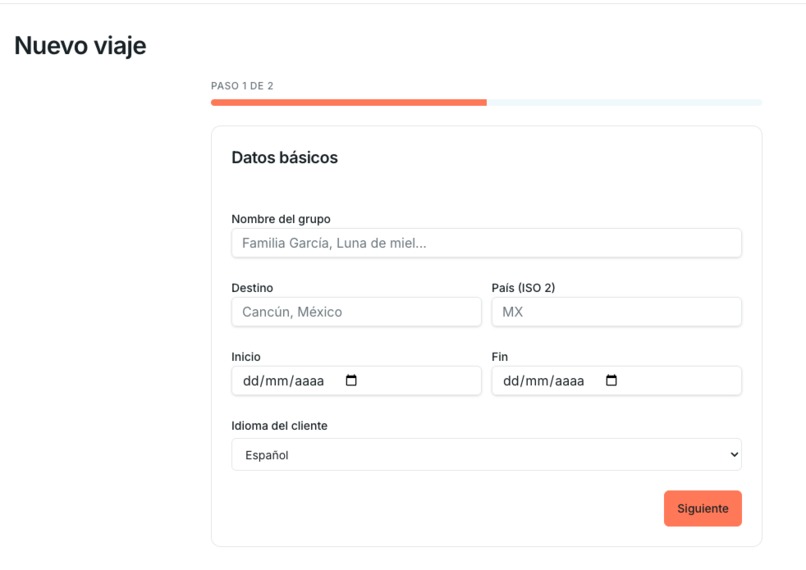Click the 'Inicio' label
The height and width of the screenshot is (570, 806).
pyautogui.click(x=246, y=357)
